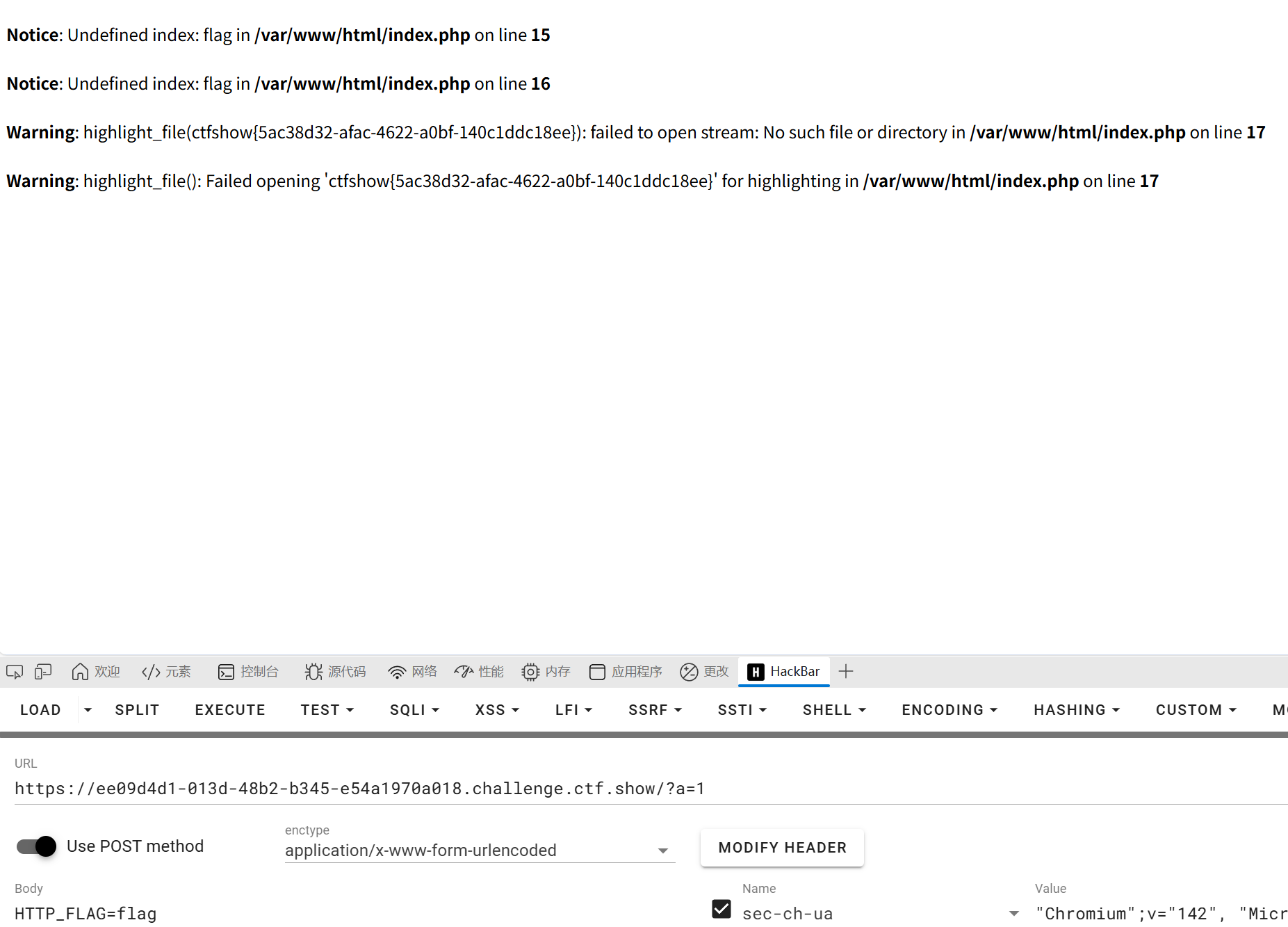Click the inspect element picker icon
The image size is (1288, 927).
(x=15, y=672)
